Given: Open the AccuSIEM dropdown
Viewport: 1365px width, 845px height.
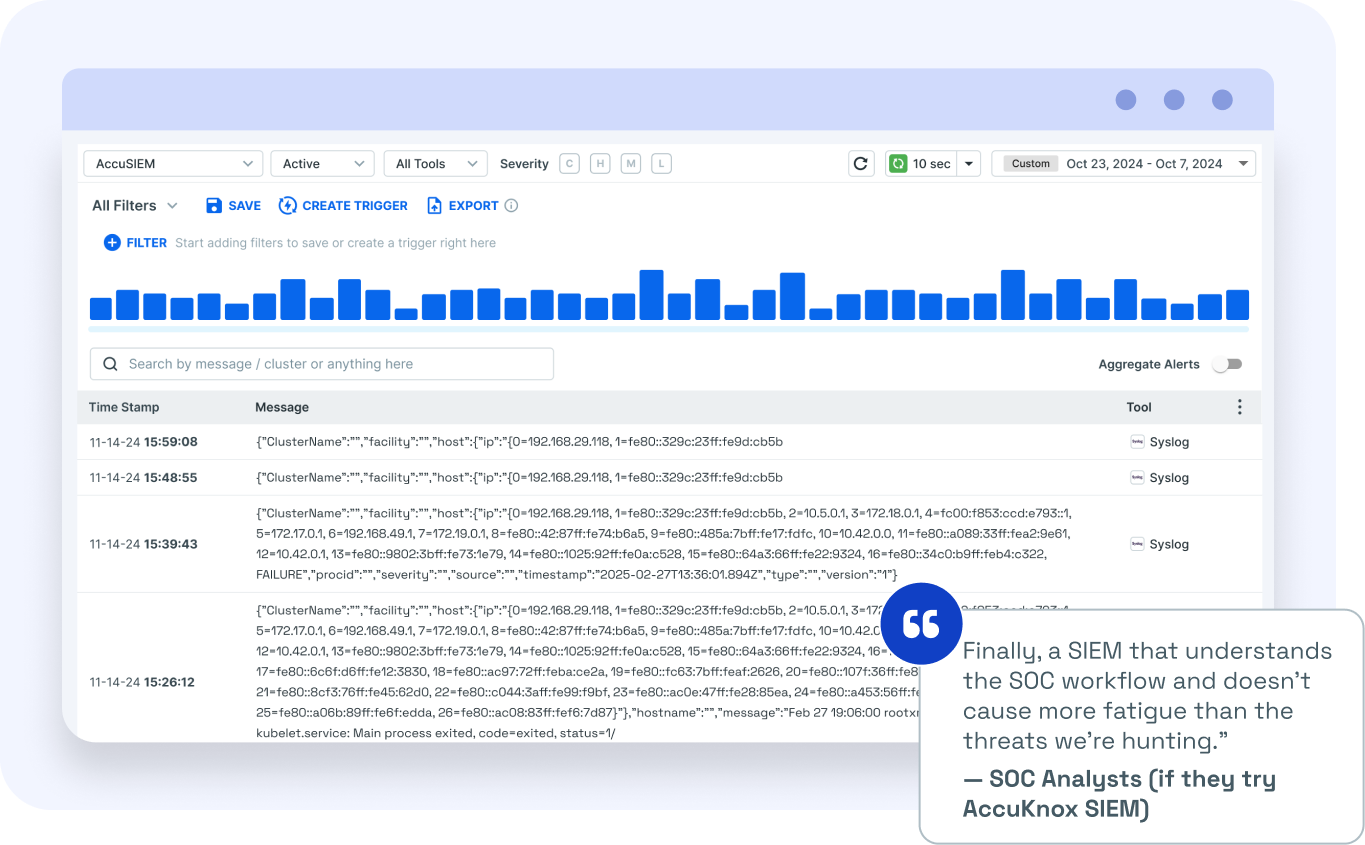Looking at the screenshot, I should 173,164.
